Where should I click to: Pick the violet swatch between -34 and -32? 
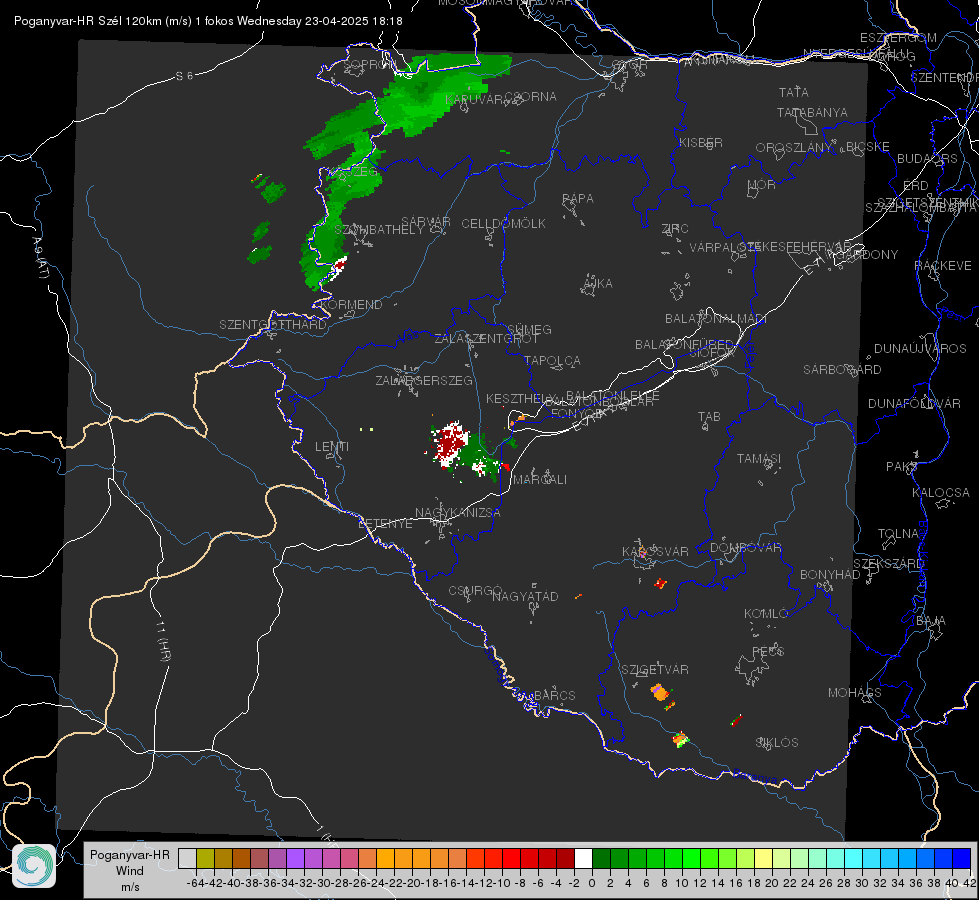point(295,858)
